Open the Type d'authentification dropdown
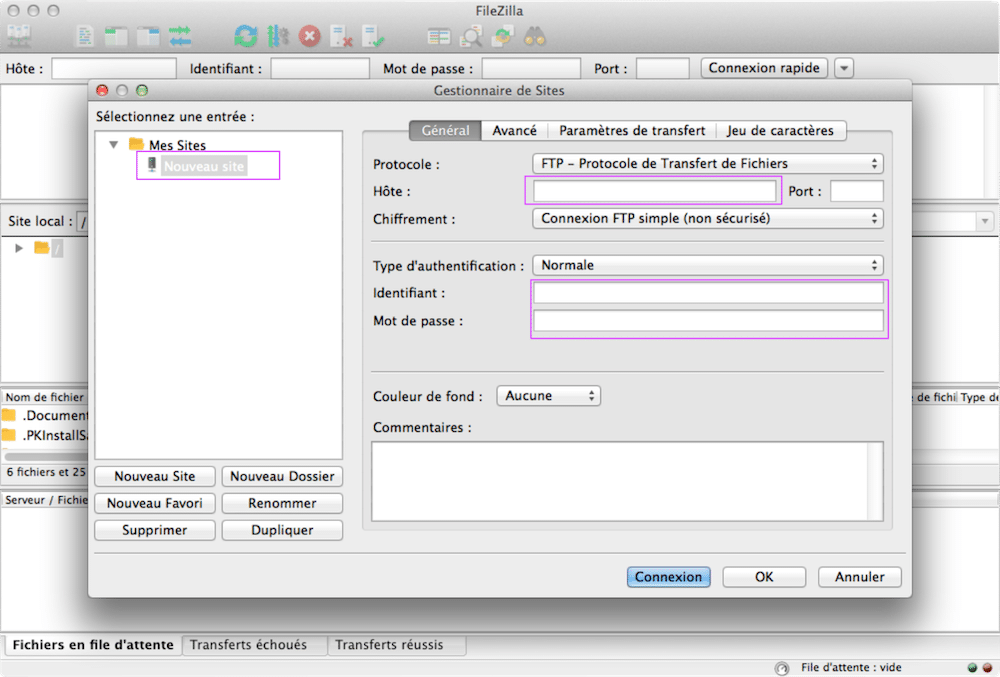 708,265
